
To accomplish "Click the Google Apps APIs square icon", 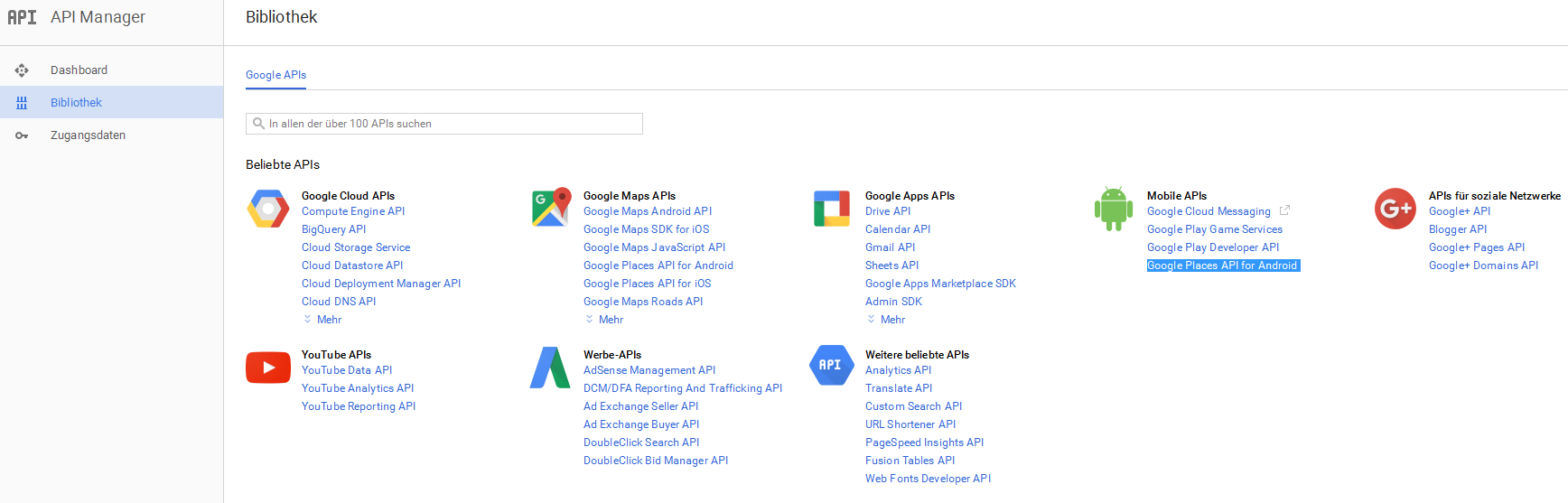I will click(832, 208).
